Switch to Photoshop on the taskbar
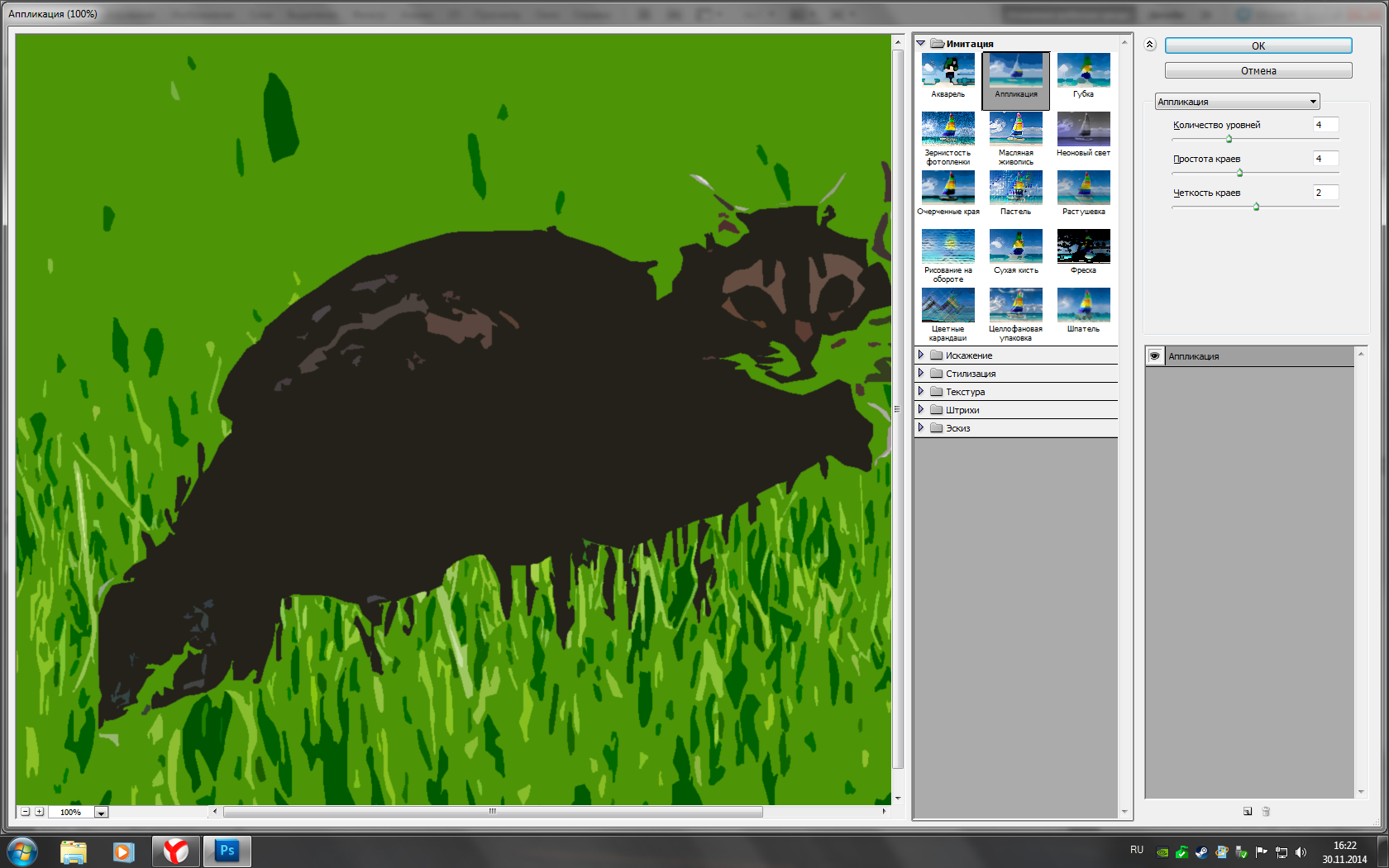1389x868 pixels. pos(227,851)
